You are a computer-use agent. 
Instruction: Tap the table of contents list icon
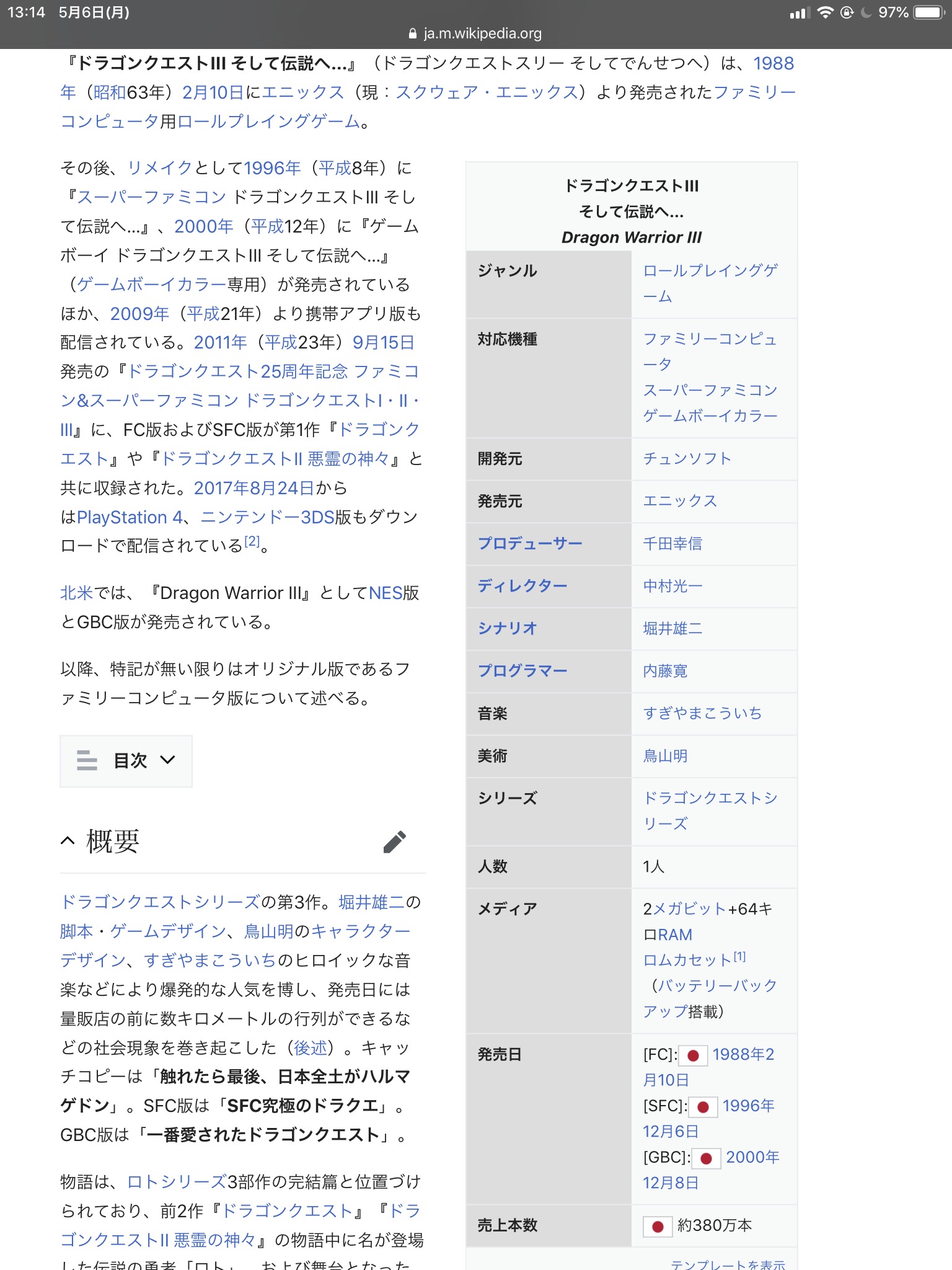[x=87, y=760]
